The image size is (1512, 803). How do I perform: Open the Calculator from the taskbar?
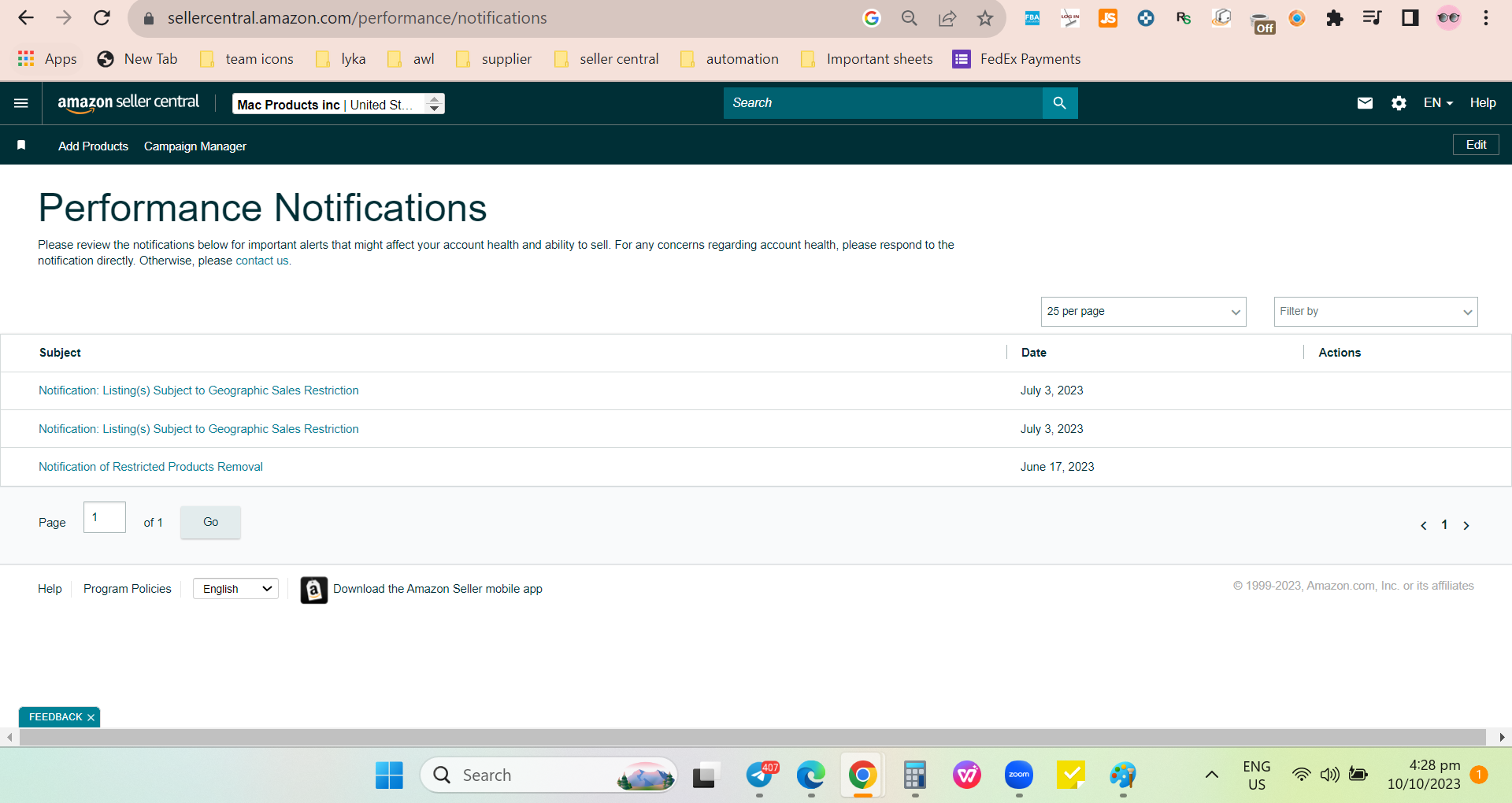pos(914,775)
